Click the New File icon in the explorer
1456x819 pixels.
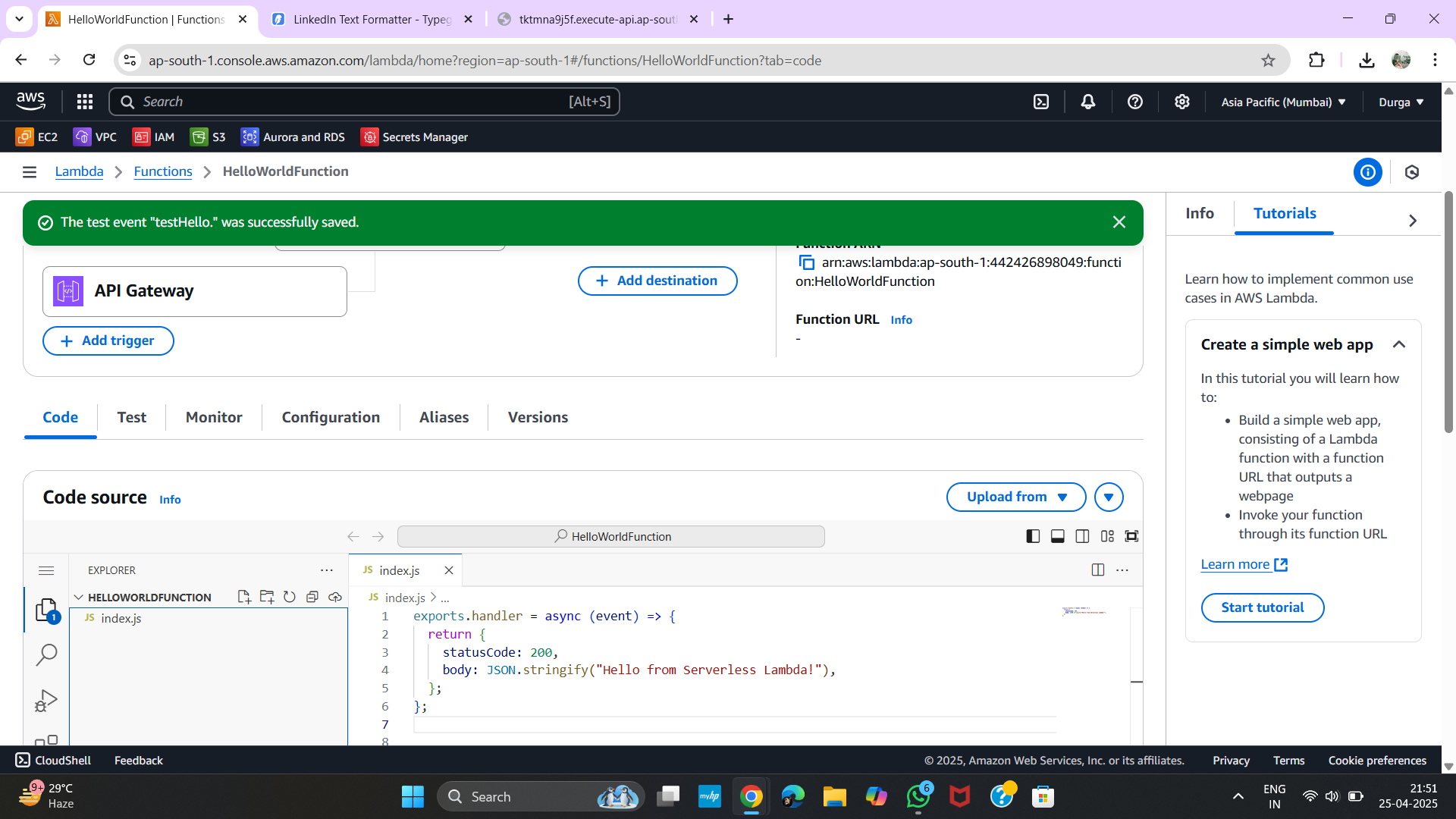click(244, 598)
